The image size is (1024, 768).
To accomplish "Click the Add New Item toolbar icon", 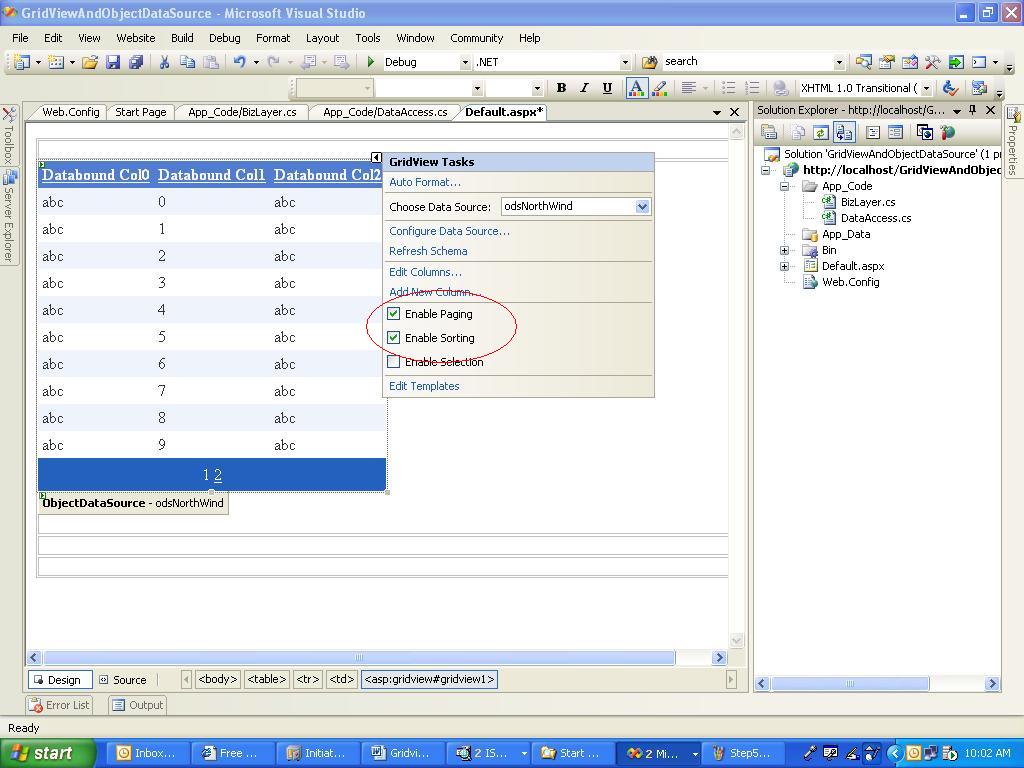I will pyautogui.click(x=56, y=62).
